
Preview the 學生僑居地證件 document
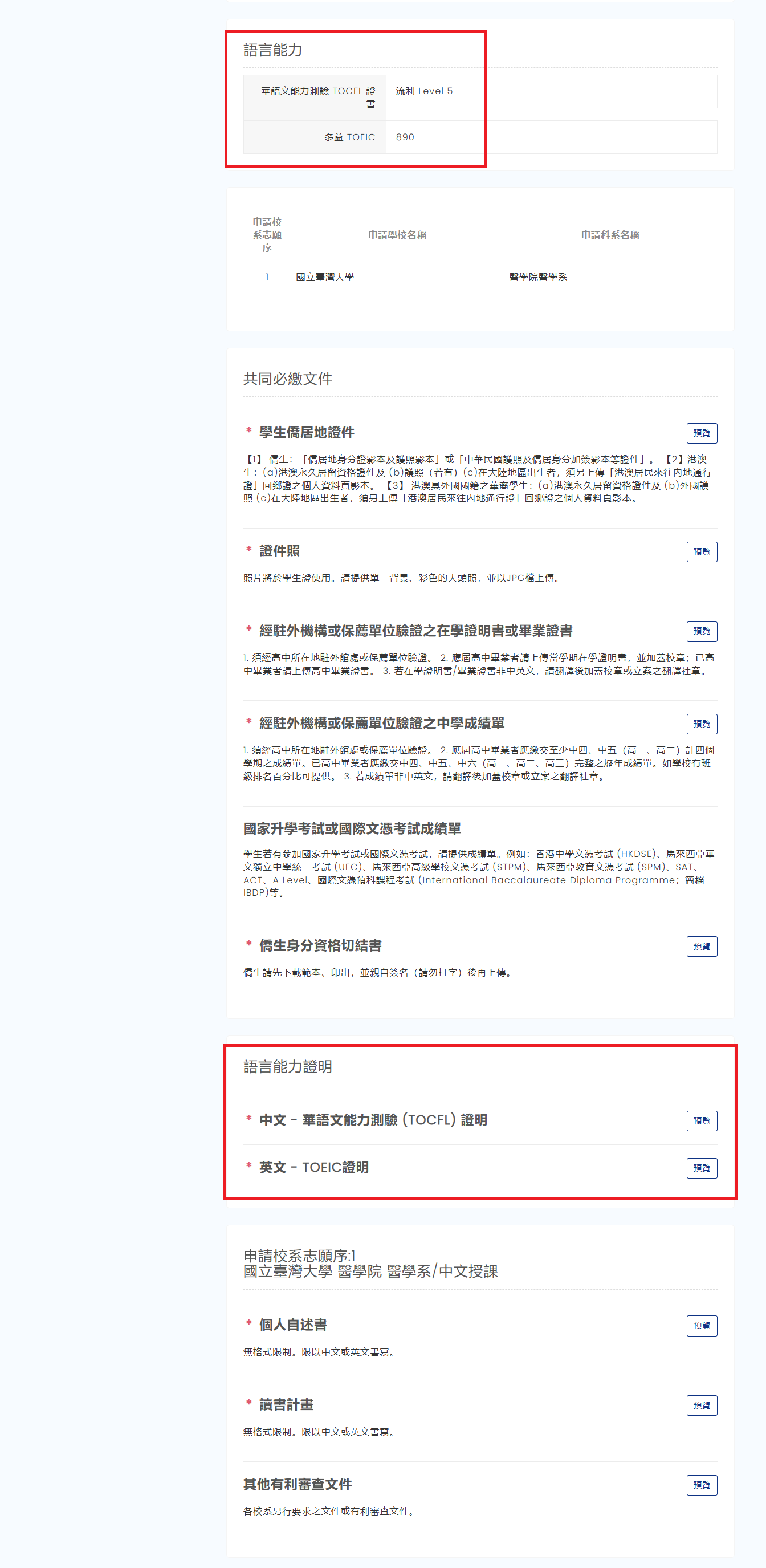click(702, 433)
